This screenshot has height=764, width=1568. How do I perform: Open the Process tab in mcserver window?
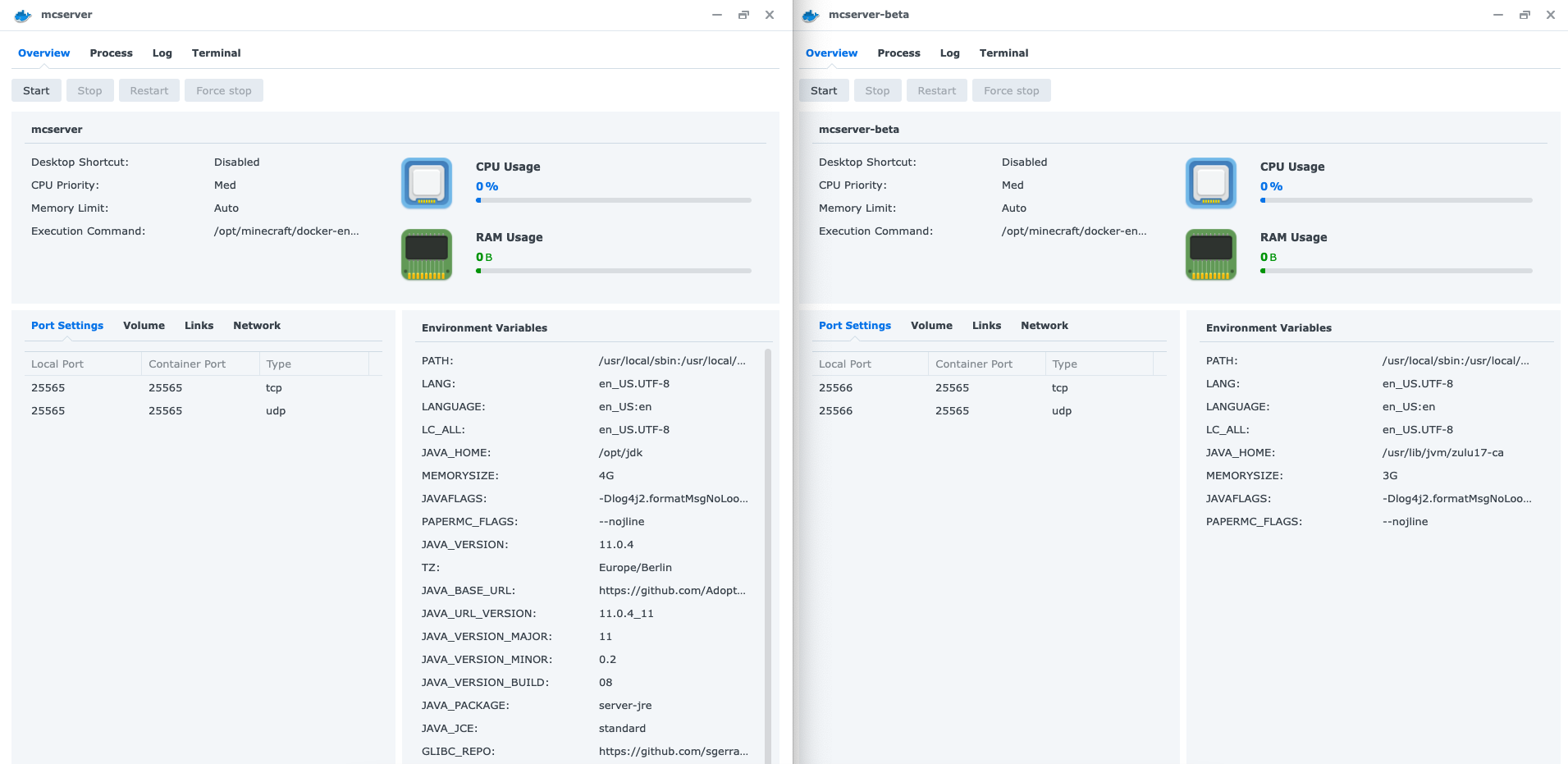[x=112, y=53]
